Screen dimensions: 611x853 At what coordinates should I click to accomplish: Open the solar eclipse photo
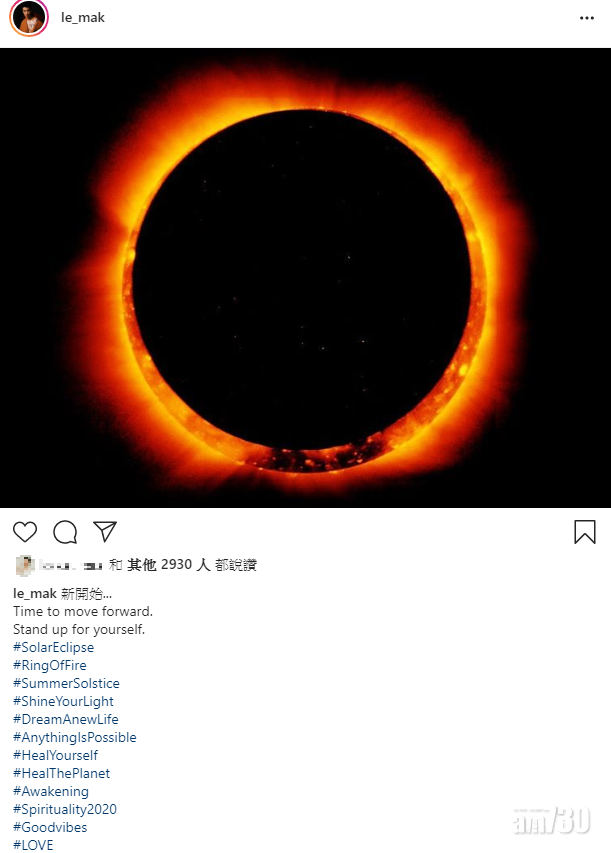click(x=305, y=277)
